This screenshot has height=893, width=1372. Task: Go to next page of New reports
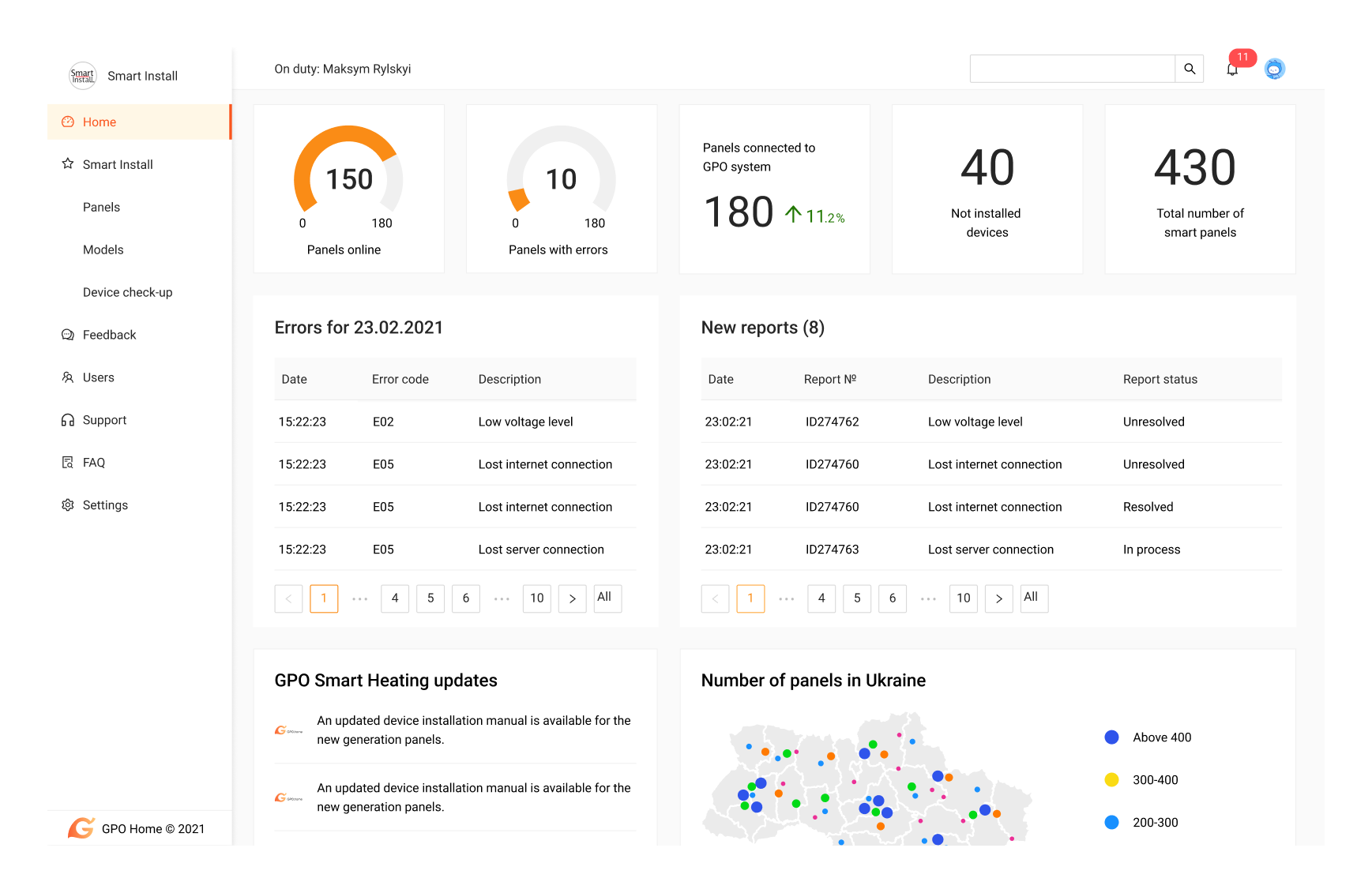click(999, 598)
